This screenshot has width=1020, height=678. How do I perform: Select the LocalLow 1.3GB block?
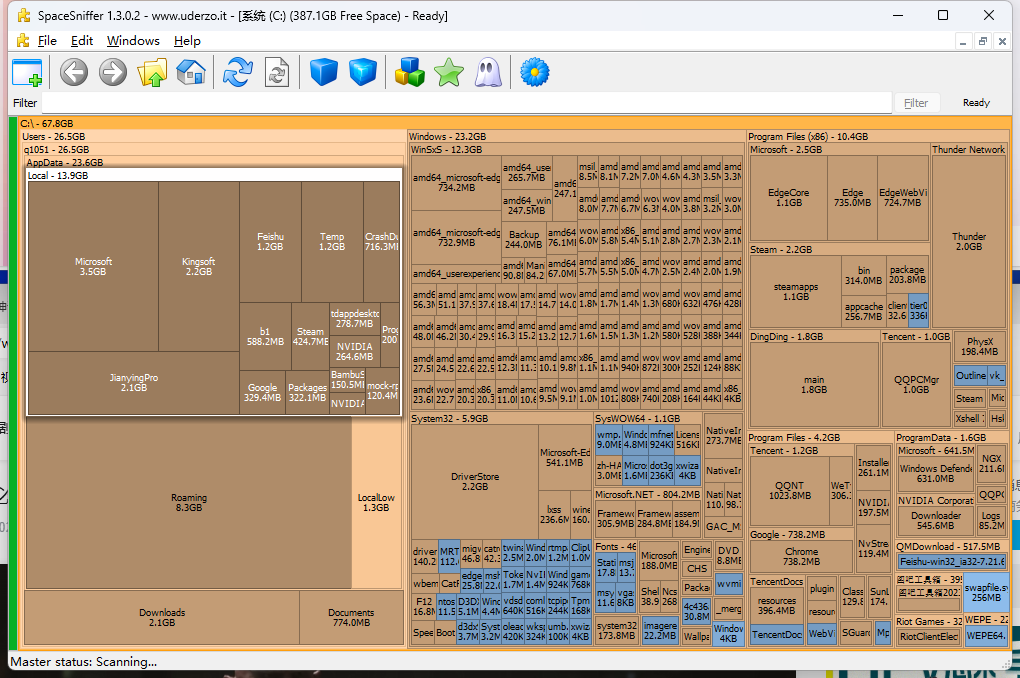[376, 502]
